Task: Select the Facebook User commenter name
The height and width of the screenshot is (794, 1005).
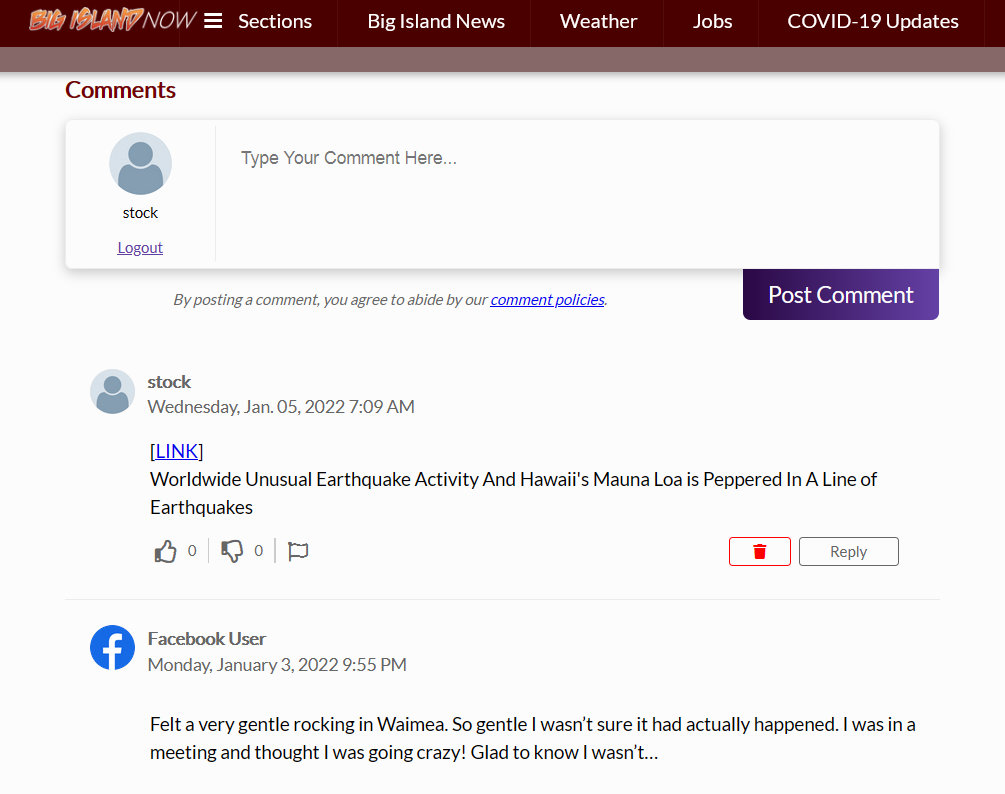Action: (x=206, y=638)
